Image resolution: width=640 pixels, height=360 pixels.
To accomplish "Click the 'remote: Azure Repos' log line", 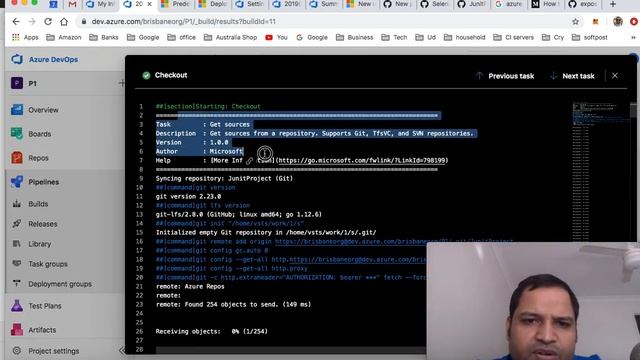I will (190, 287).
